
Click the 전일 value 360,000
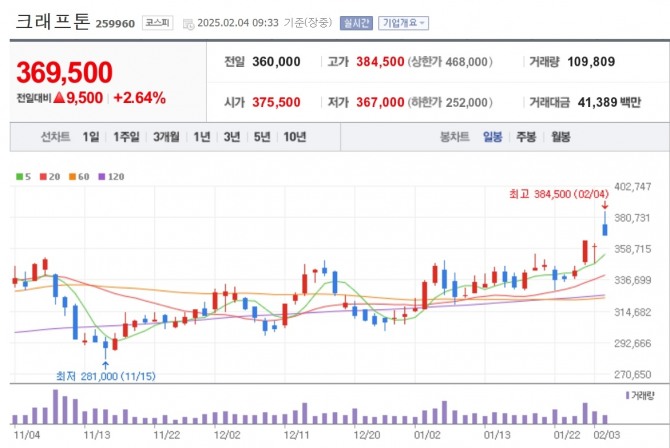(x=276, y=62)
